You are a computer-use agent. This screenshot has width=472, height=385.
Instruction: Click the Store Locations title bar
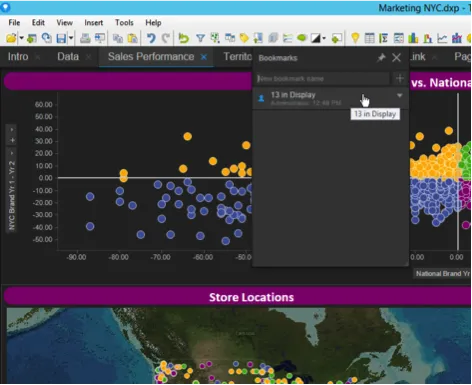point(238,297)
